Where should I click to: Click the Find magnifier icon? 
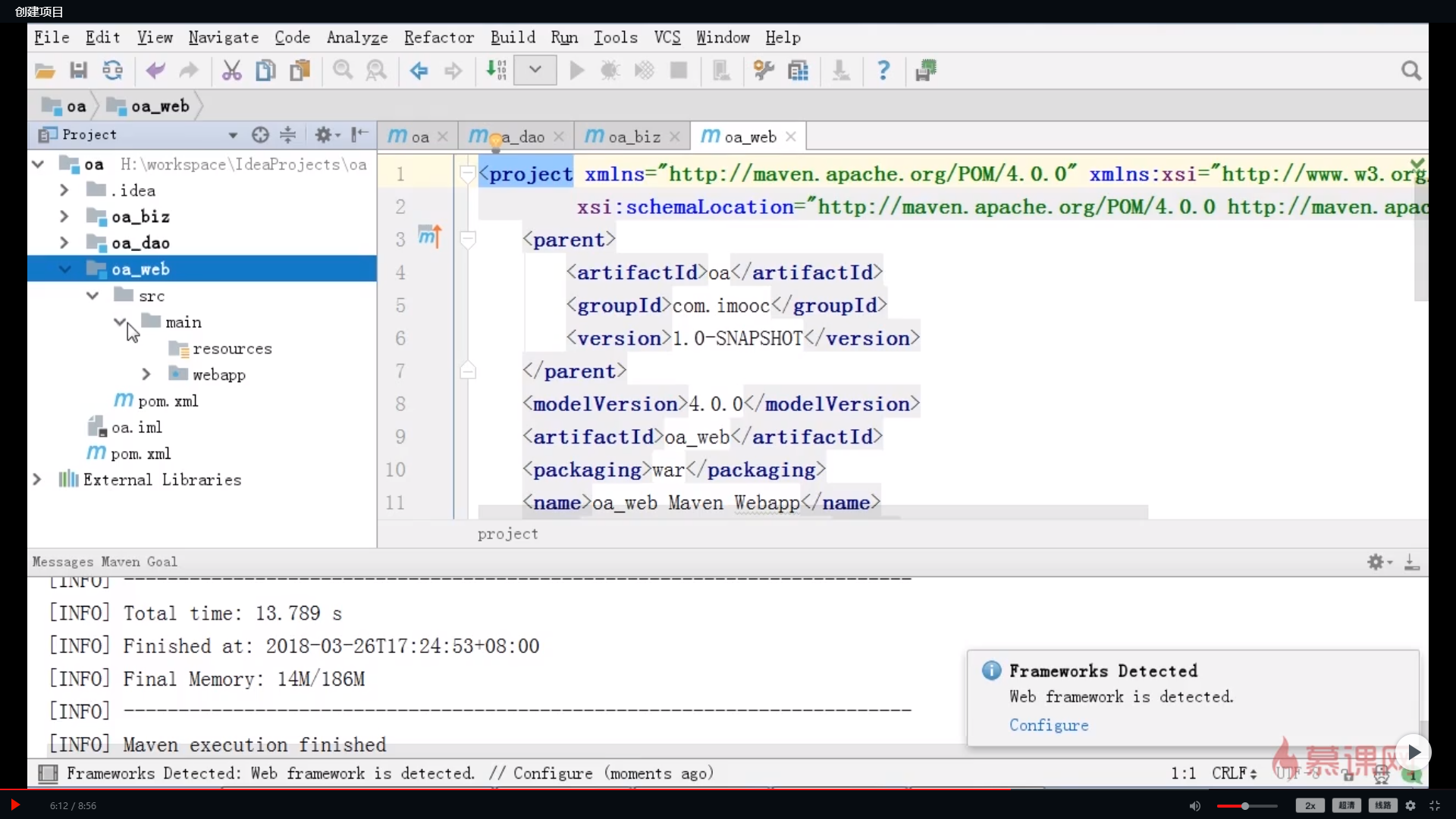pos(343,71)
